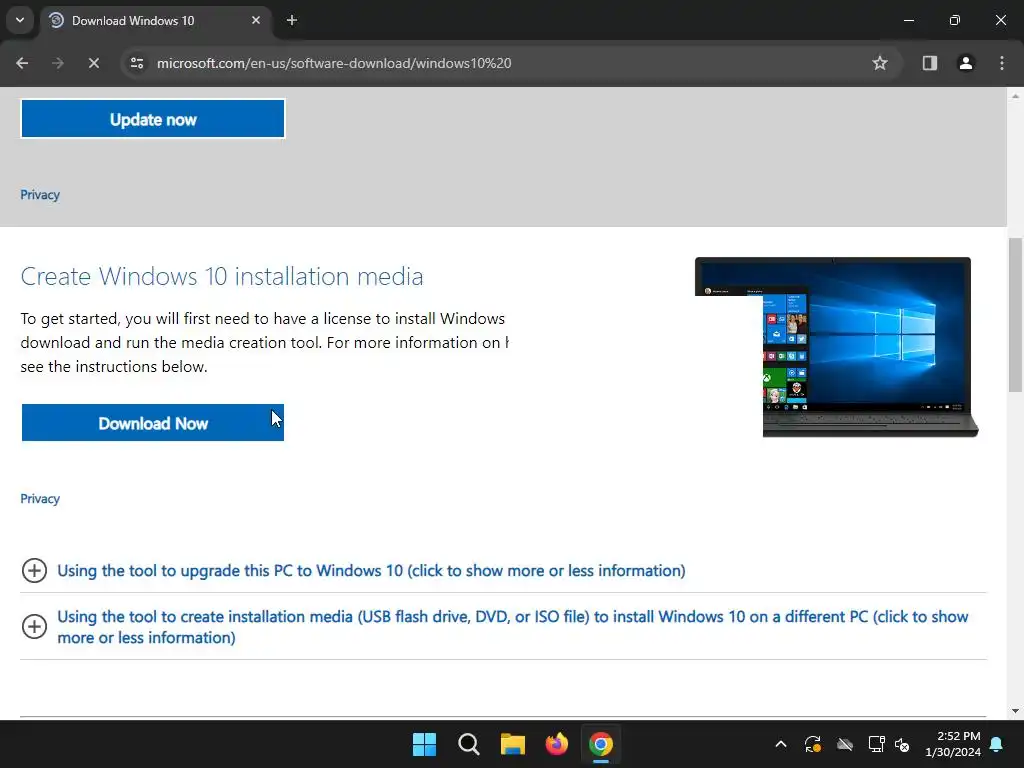Click the scrollbar up arrow
Image resolution: width=1024 pixels, height=768 pixels.
(x=1015, y=95)
